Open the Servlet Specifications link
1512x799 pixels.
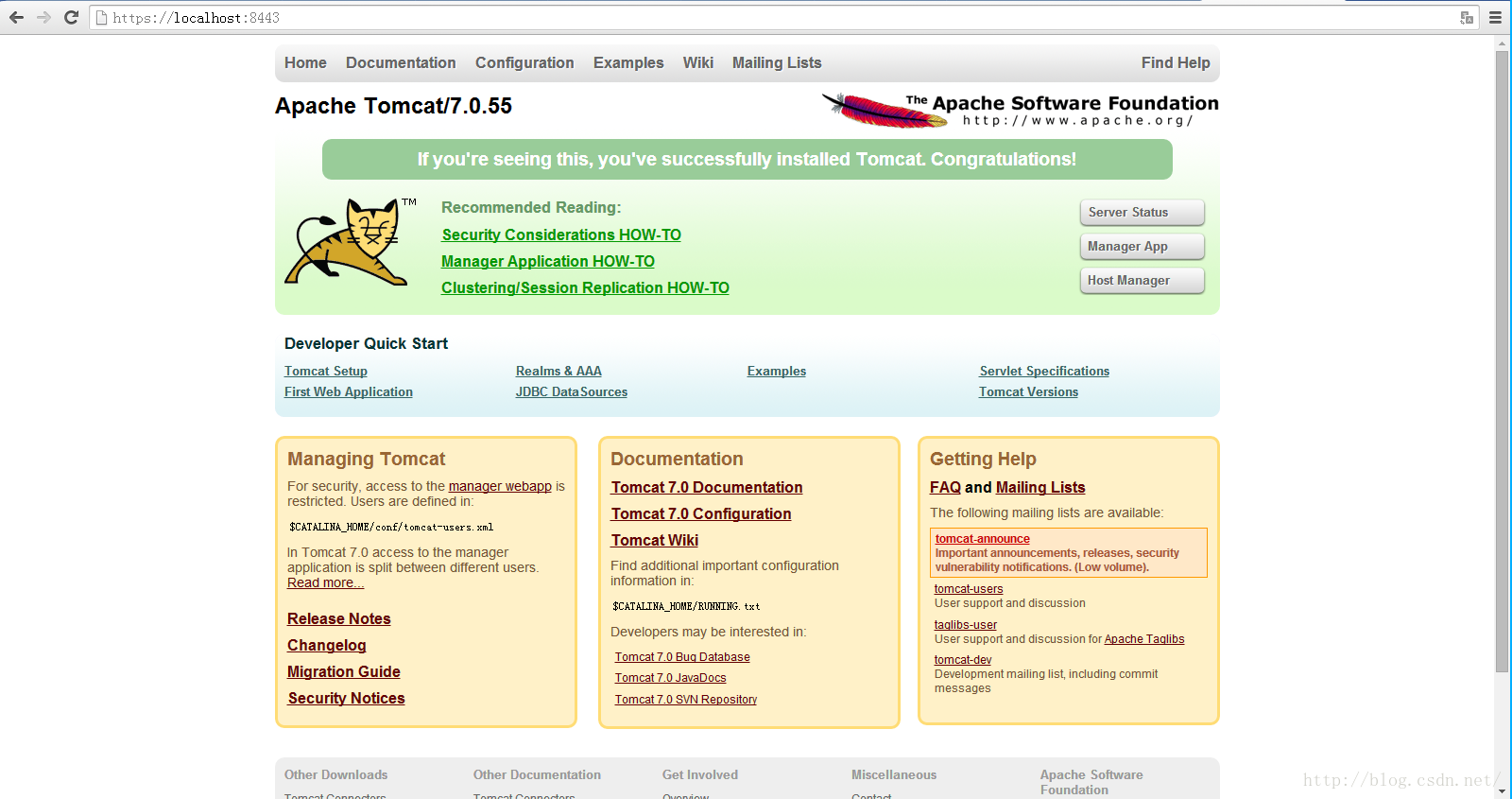tap(1044, 371)
